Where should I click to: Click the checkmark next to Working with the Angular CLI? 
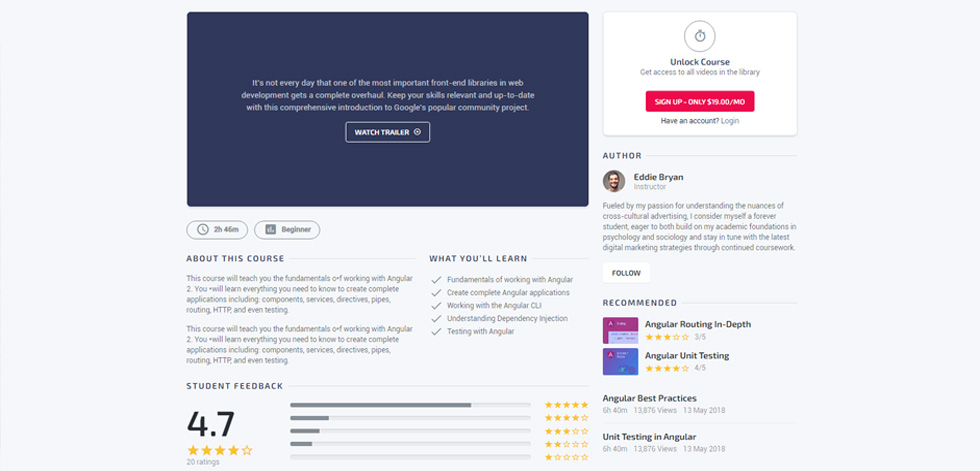point(436,306)
